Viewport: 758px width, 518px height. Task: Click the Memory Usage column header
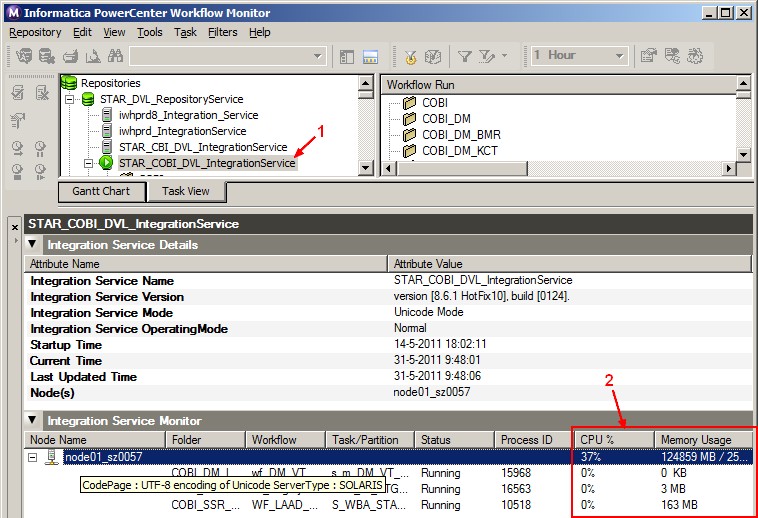(702, 439)
